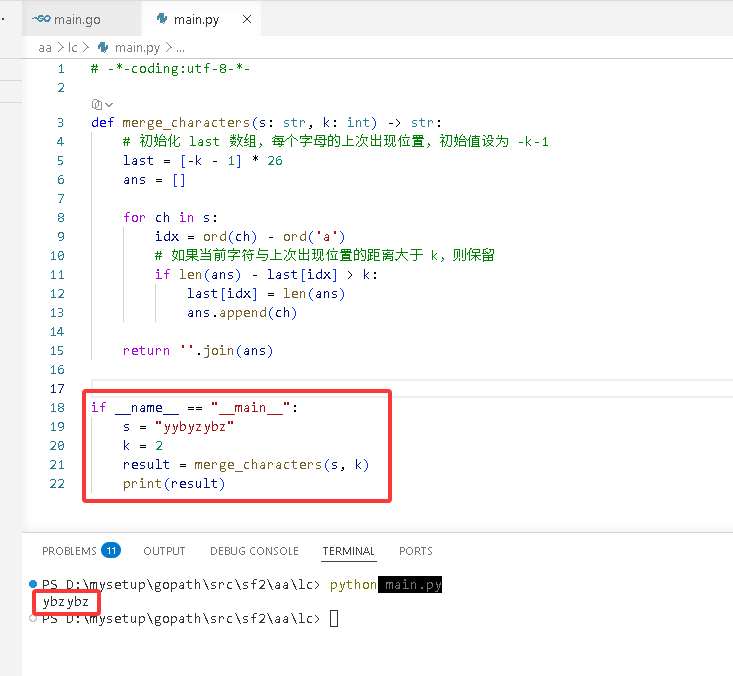The image size is (733, 676).
Task: Switch to the main.go tab
Action: pyautogui.click(x=66, y=19)
